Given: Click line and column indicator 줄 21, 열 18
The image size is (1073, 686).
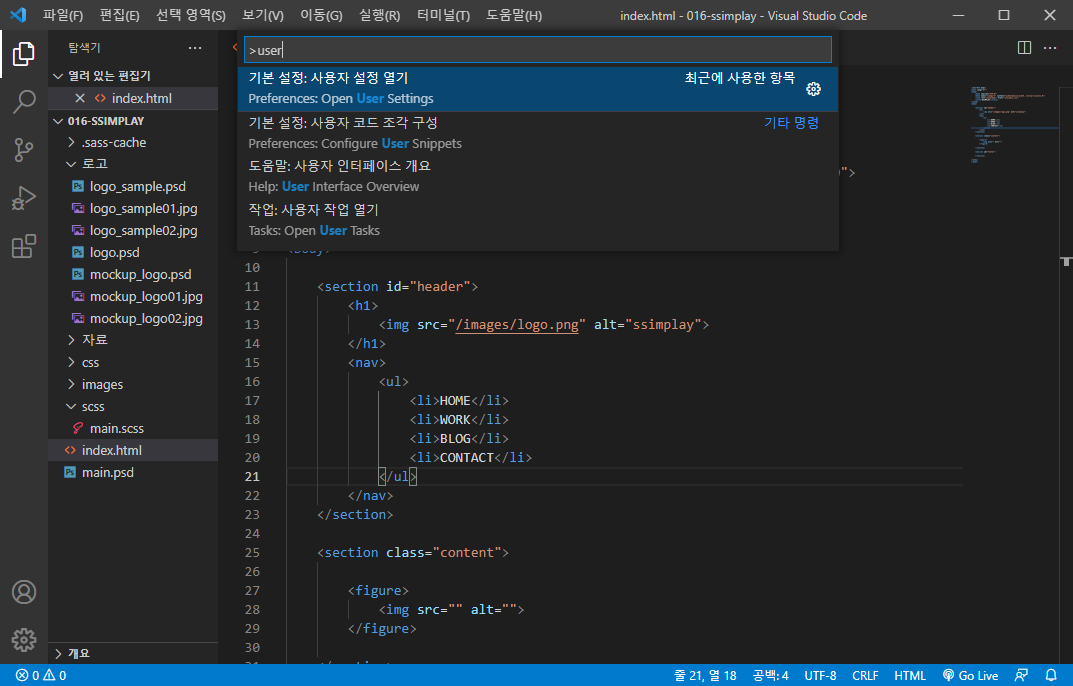Looking at the screenshot, I should click(705, 676).
